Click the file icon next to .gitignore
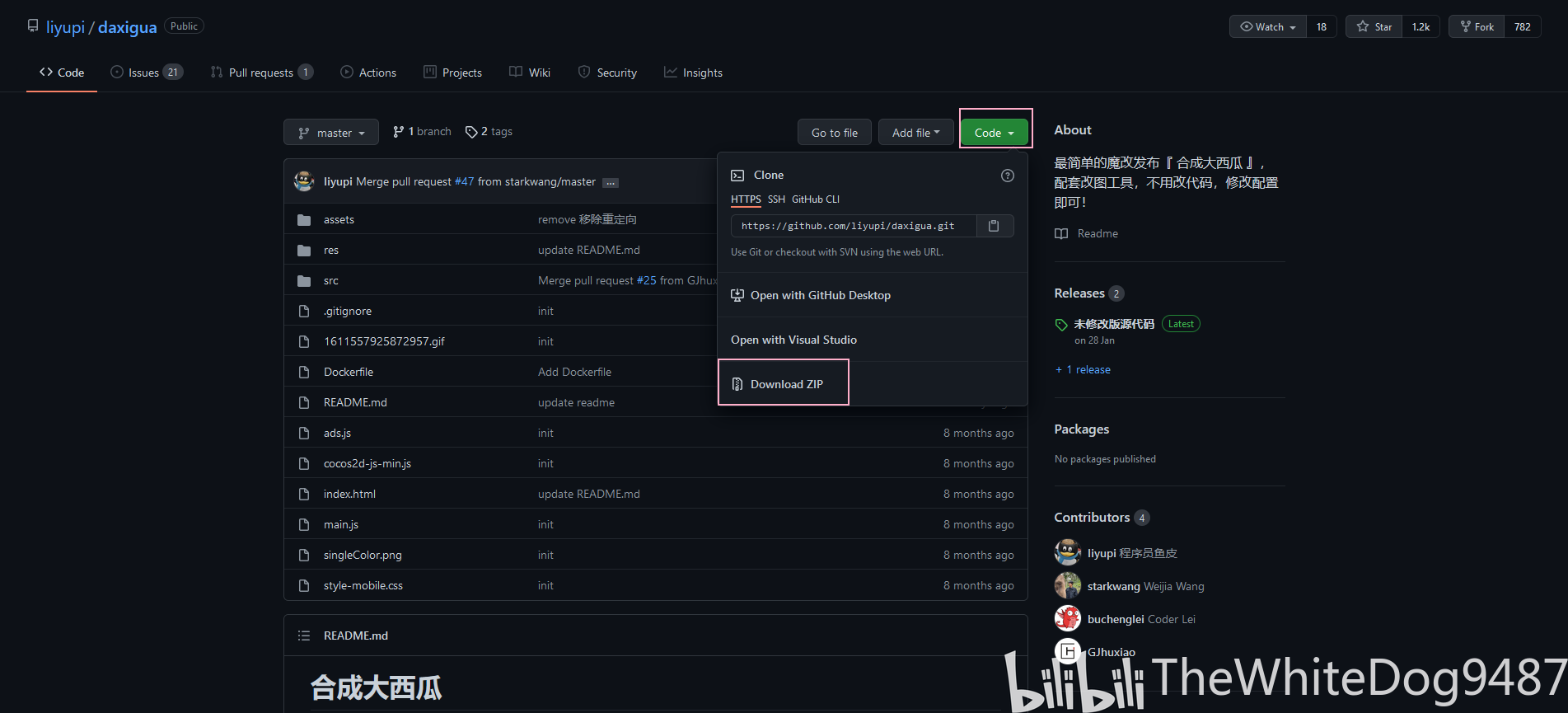This screenshot has height=713, width=1568. [x=304, y=312]
